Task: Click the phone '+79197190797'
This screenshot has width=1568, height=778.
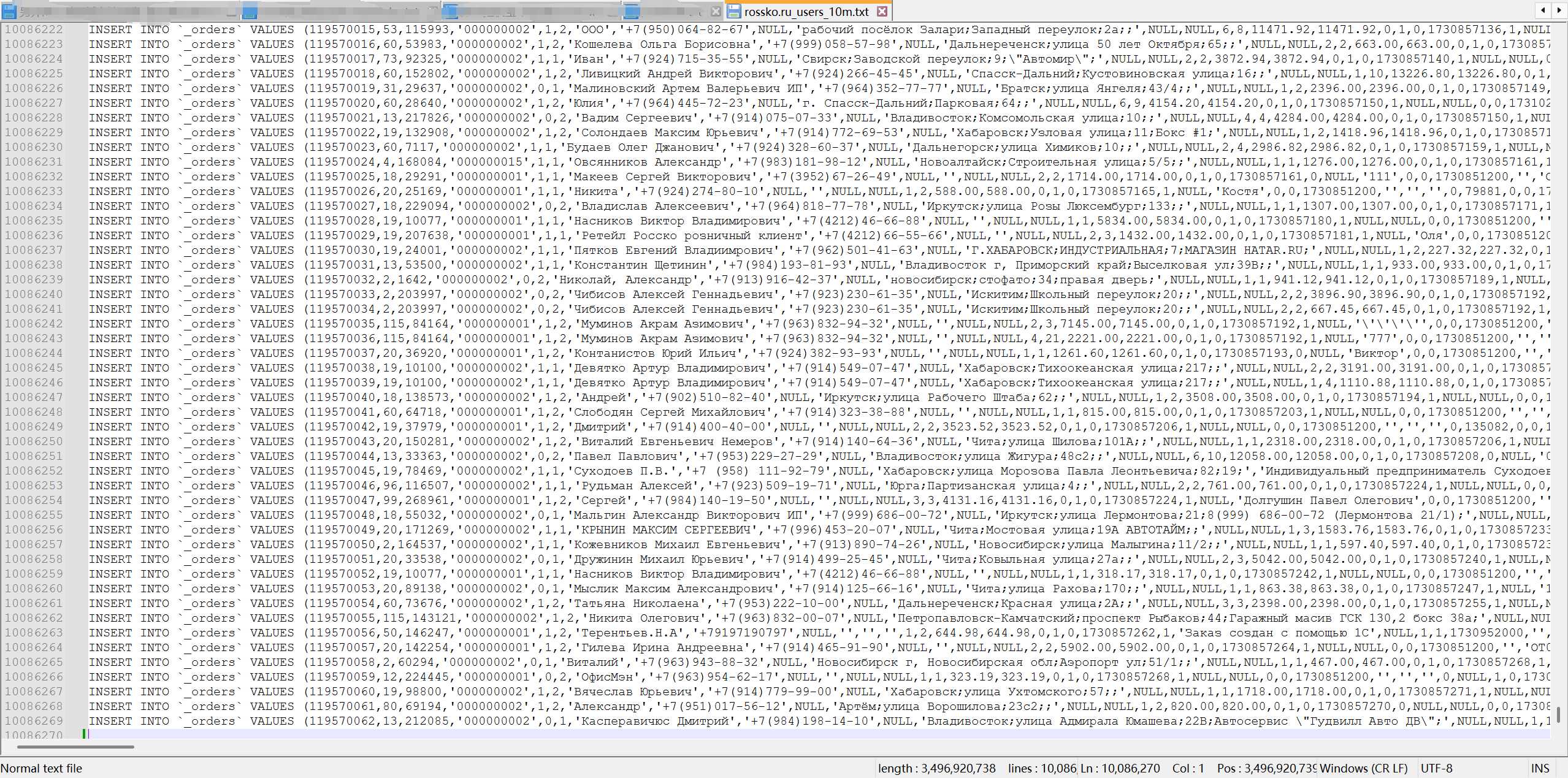Action: click(743, 633)
